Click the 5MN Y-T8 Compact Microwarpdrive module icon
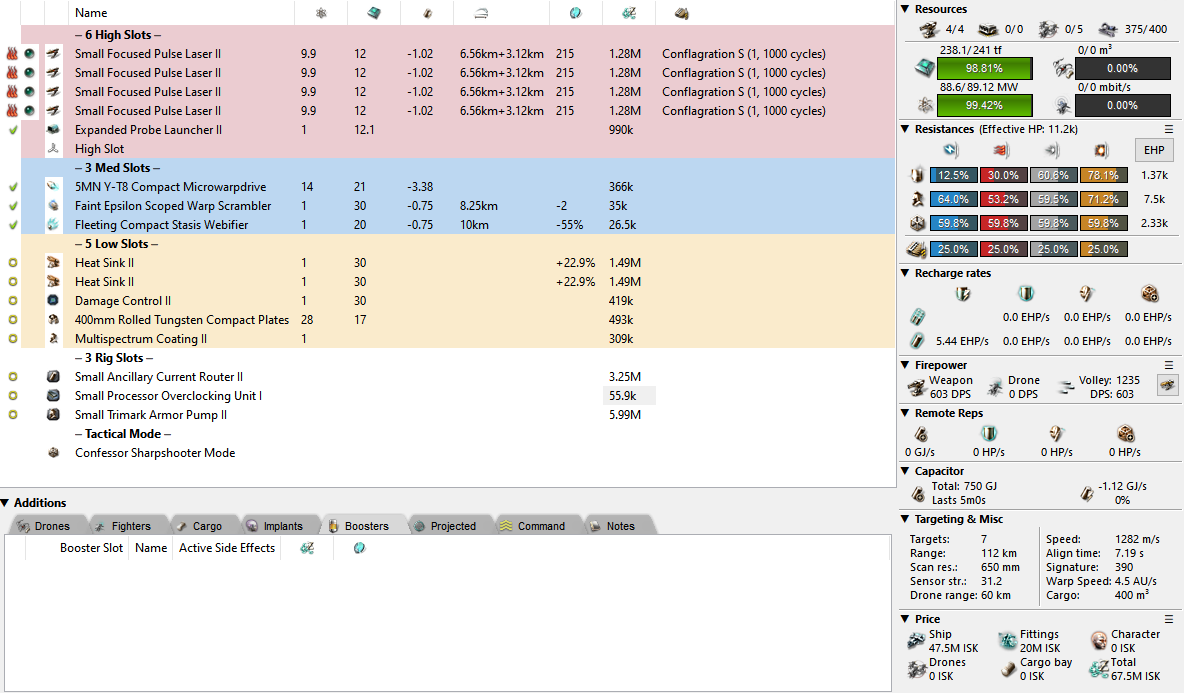 coord(53,187)
